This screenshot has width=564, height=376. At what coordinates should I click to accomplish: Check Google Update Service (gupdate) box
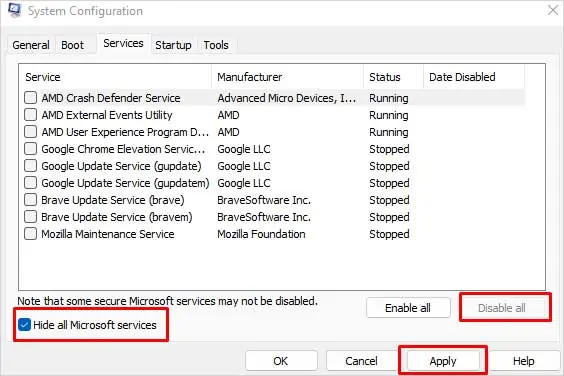[31, 166]
